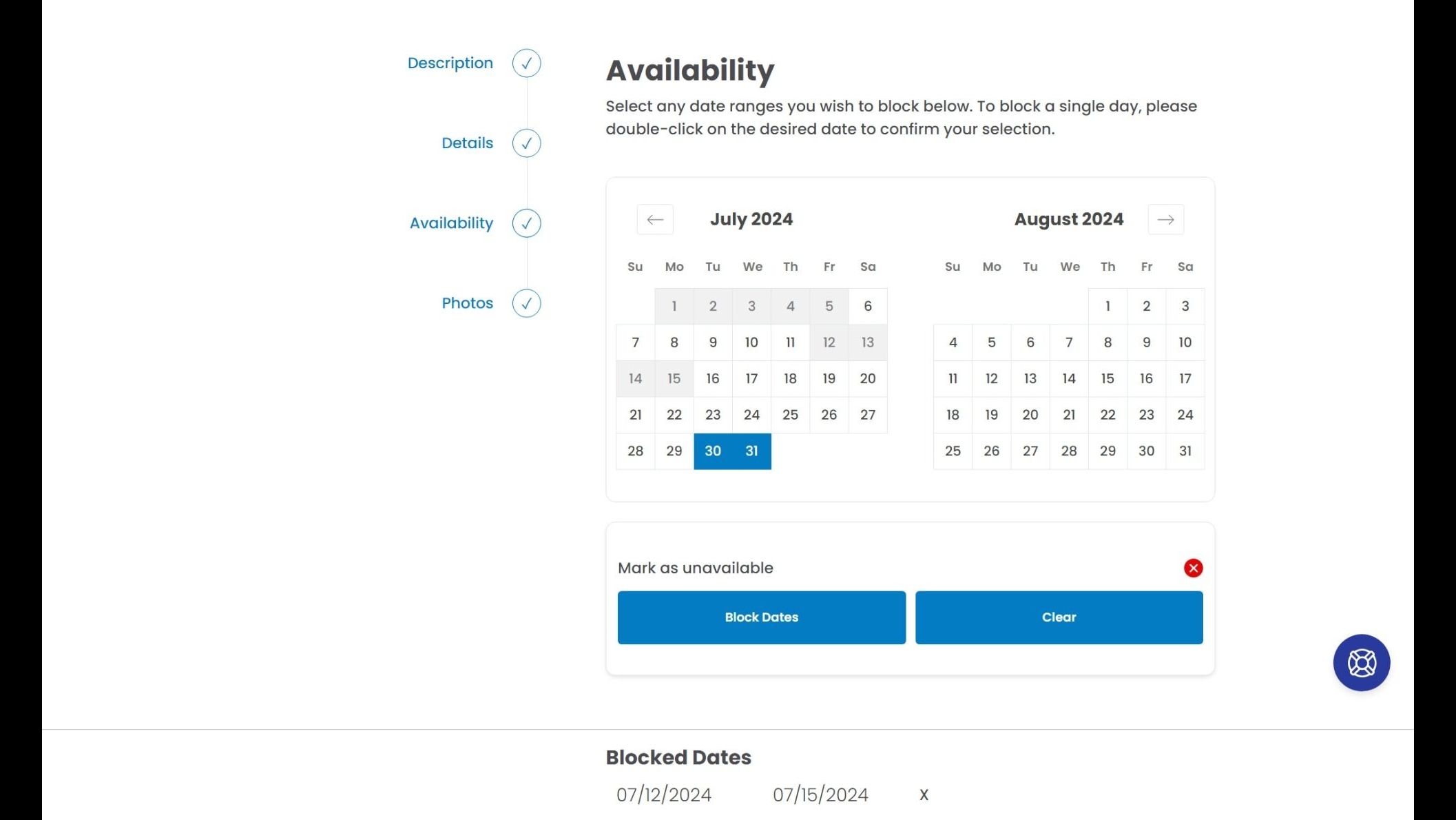Click the 07/15/2024 end date field
This screenshot has height=820, width=1456.
tap(820, 794)
